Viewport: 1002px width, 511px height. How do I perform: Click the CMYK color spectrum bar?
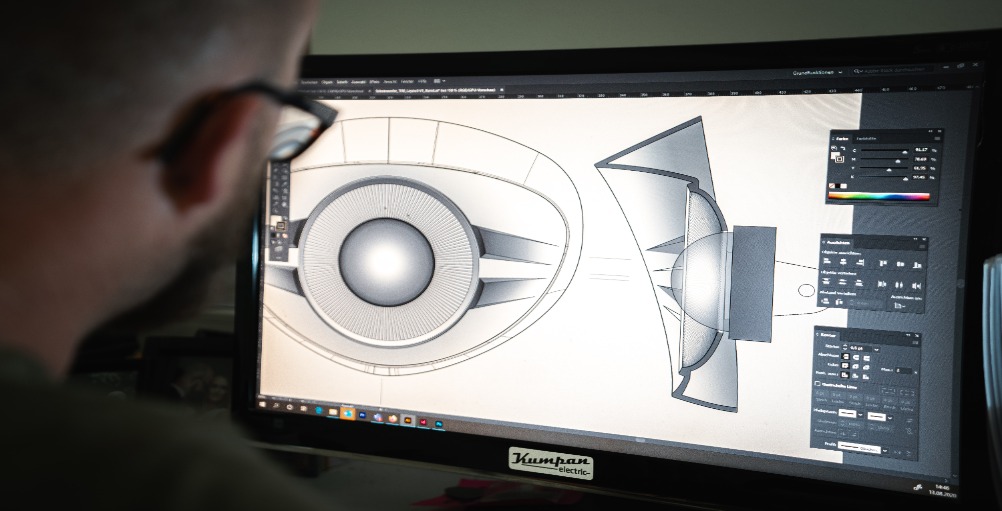tap(879, 196)
